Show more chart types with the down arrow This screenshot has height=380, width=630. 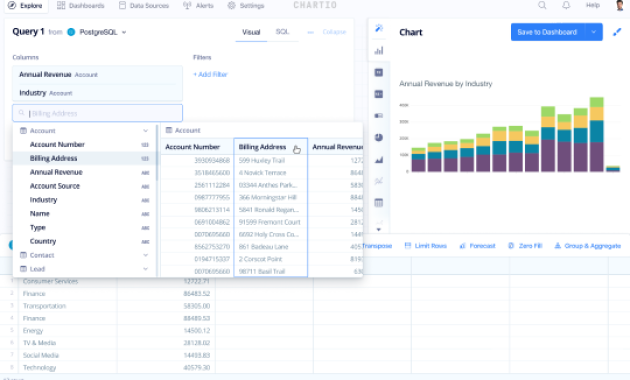click(378, 229)
